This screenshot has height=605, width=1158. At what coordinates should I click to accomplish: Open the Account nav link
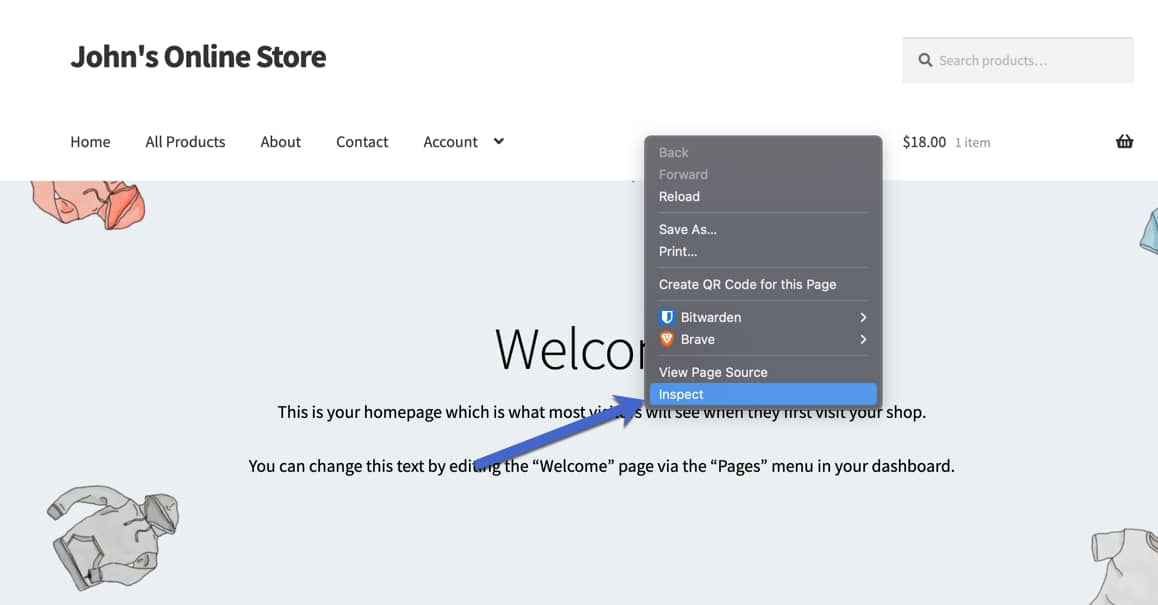[450, 141]
